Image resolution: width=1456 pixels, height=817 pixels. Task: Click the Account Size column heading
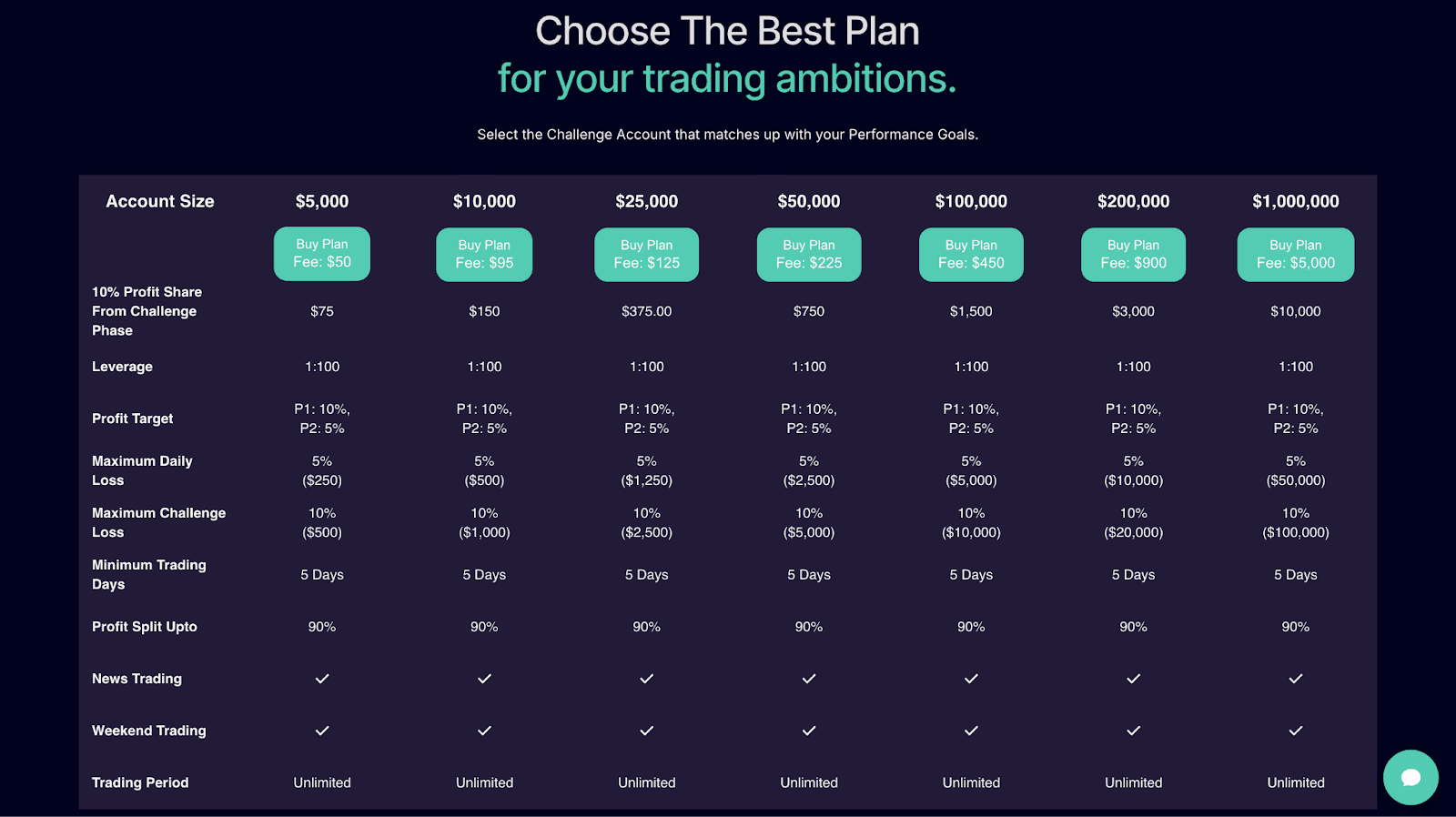pyautogui.click(x=160, y=201)
